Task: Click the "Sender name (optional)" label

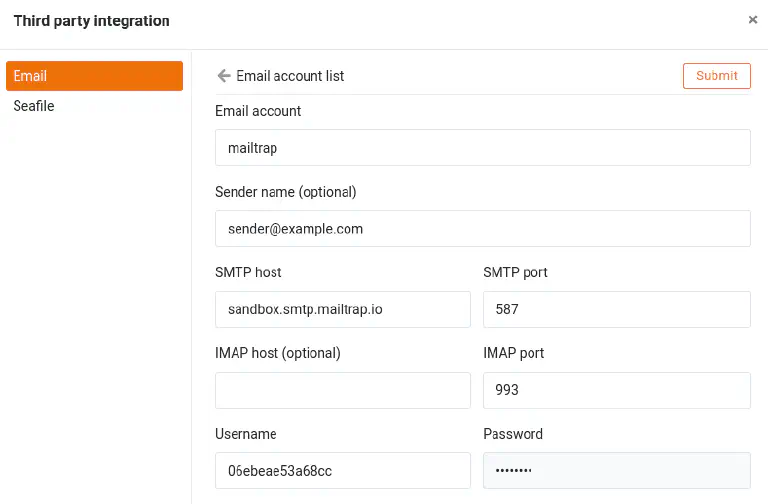Action: point(285,192)
